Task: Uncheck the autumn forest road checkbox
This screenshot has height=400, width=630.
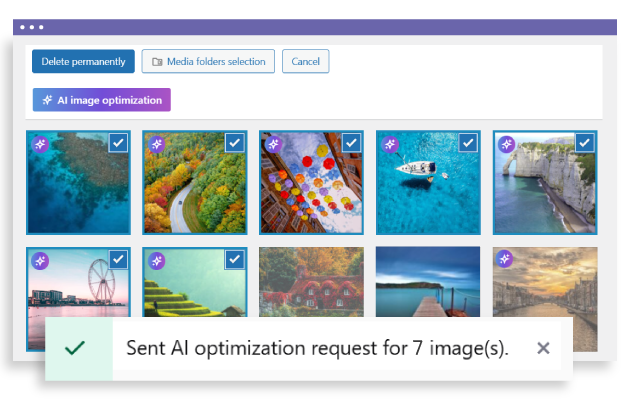Action: click(235, 143)
